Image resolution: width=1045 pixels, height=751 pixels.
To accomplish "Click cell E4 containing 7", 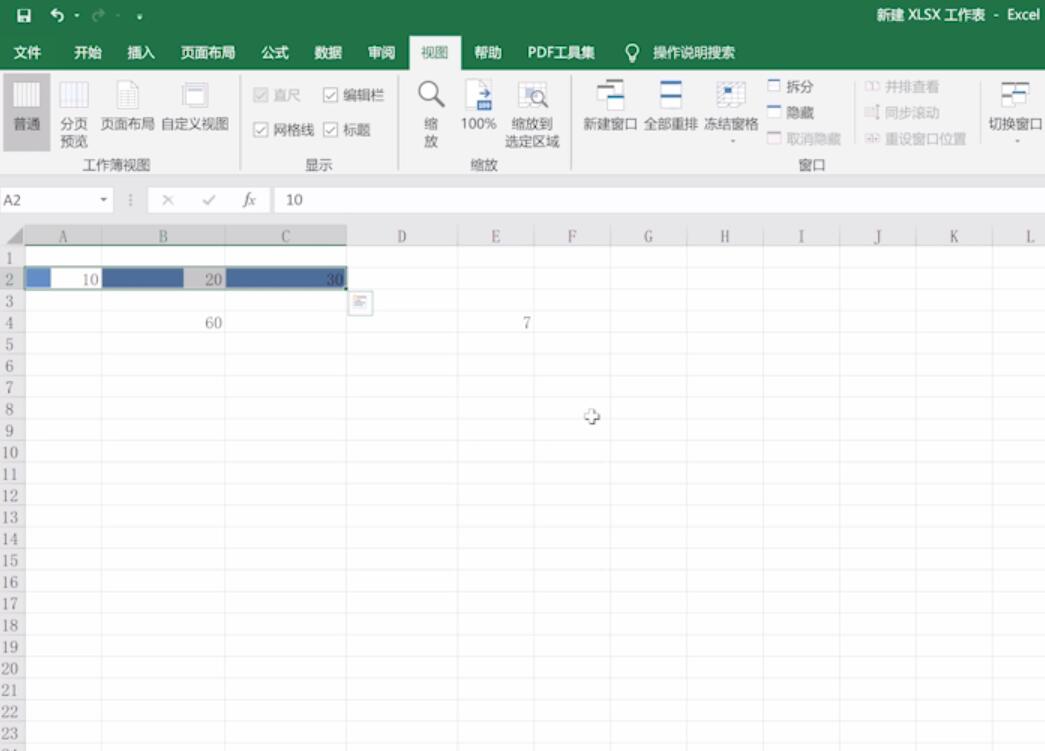I will pyautogui.click(x=495, y=323).
